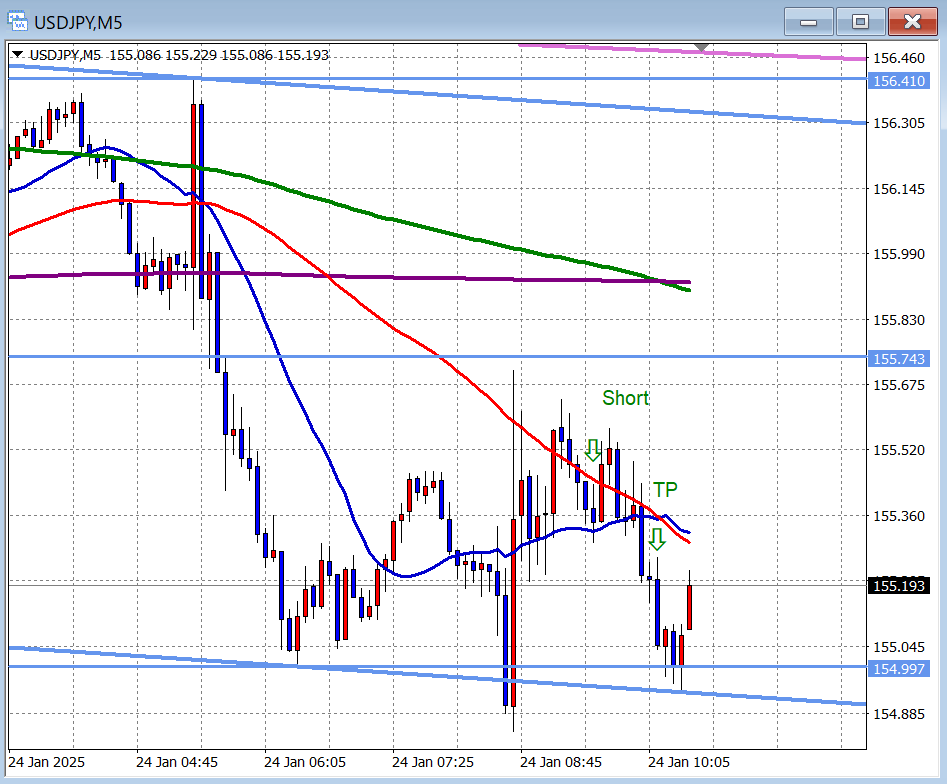947x784 pixels.
Task: Click the gray chart shift triangle marker
Action: point(703,48)
